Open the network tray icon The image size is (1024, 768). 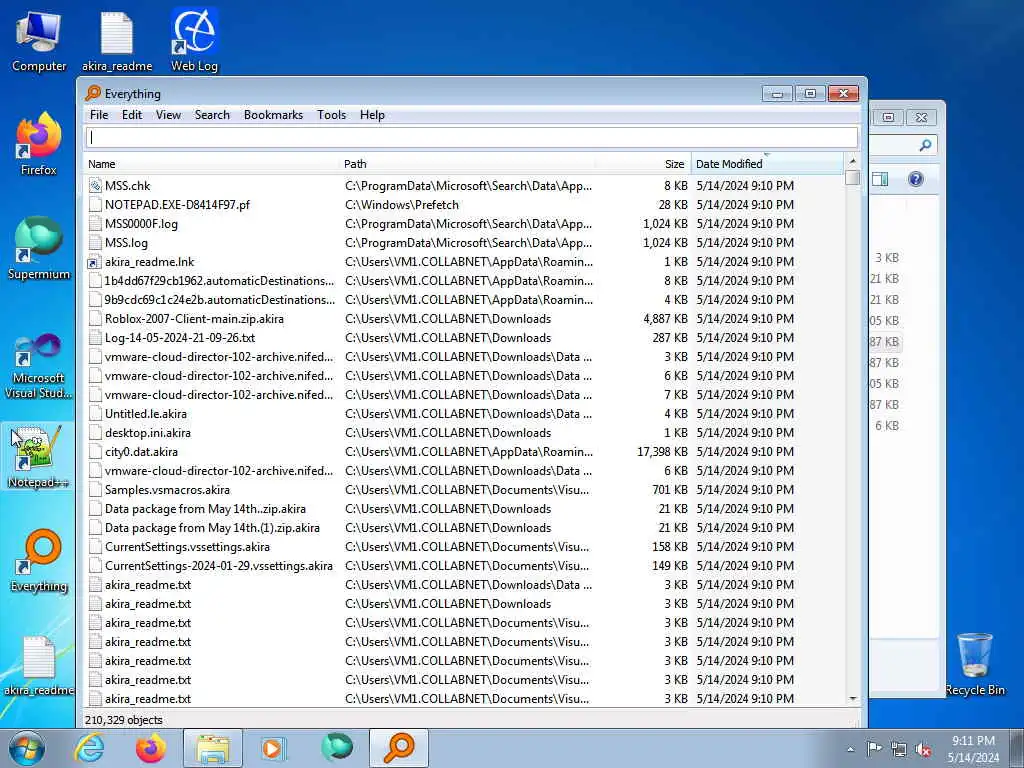(x=899, y=749)
